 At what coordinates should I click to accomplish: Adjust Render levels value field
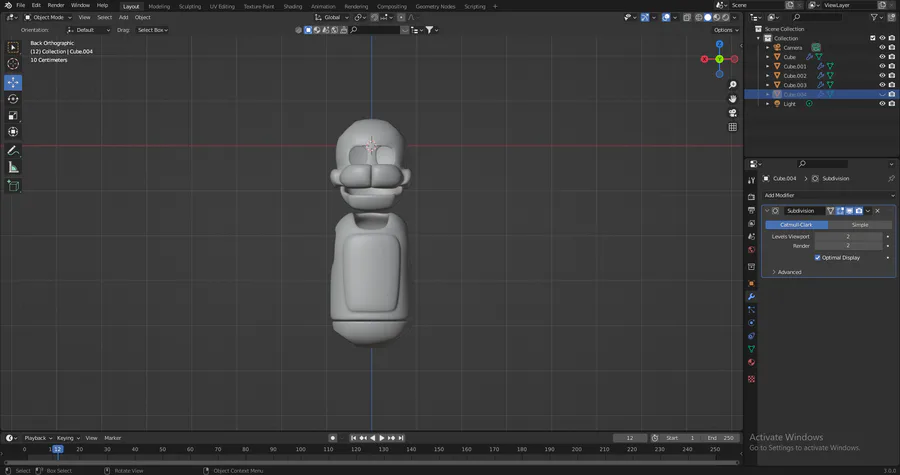click(x=848, y=246)
